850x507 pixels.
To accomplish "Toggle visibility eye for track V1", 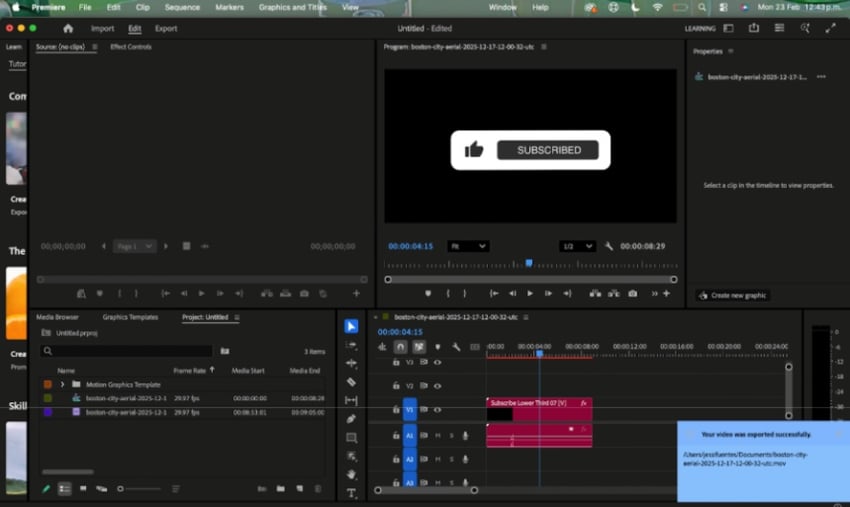I will 437,409.
